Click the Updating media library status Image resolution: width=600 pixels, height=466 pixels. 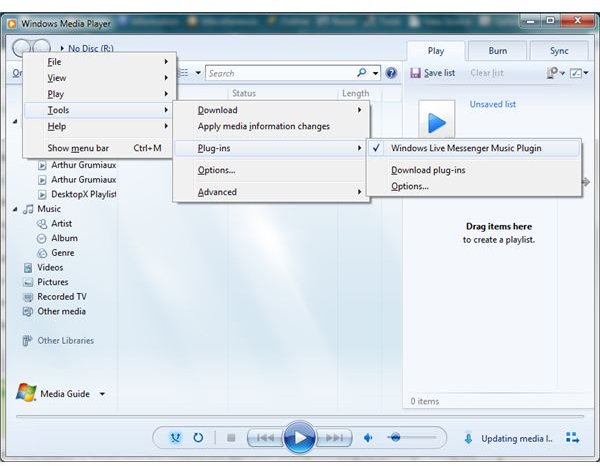[x=517, y=438]
